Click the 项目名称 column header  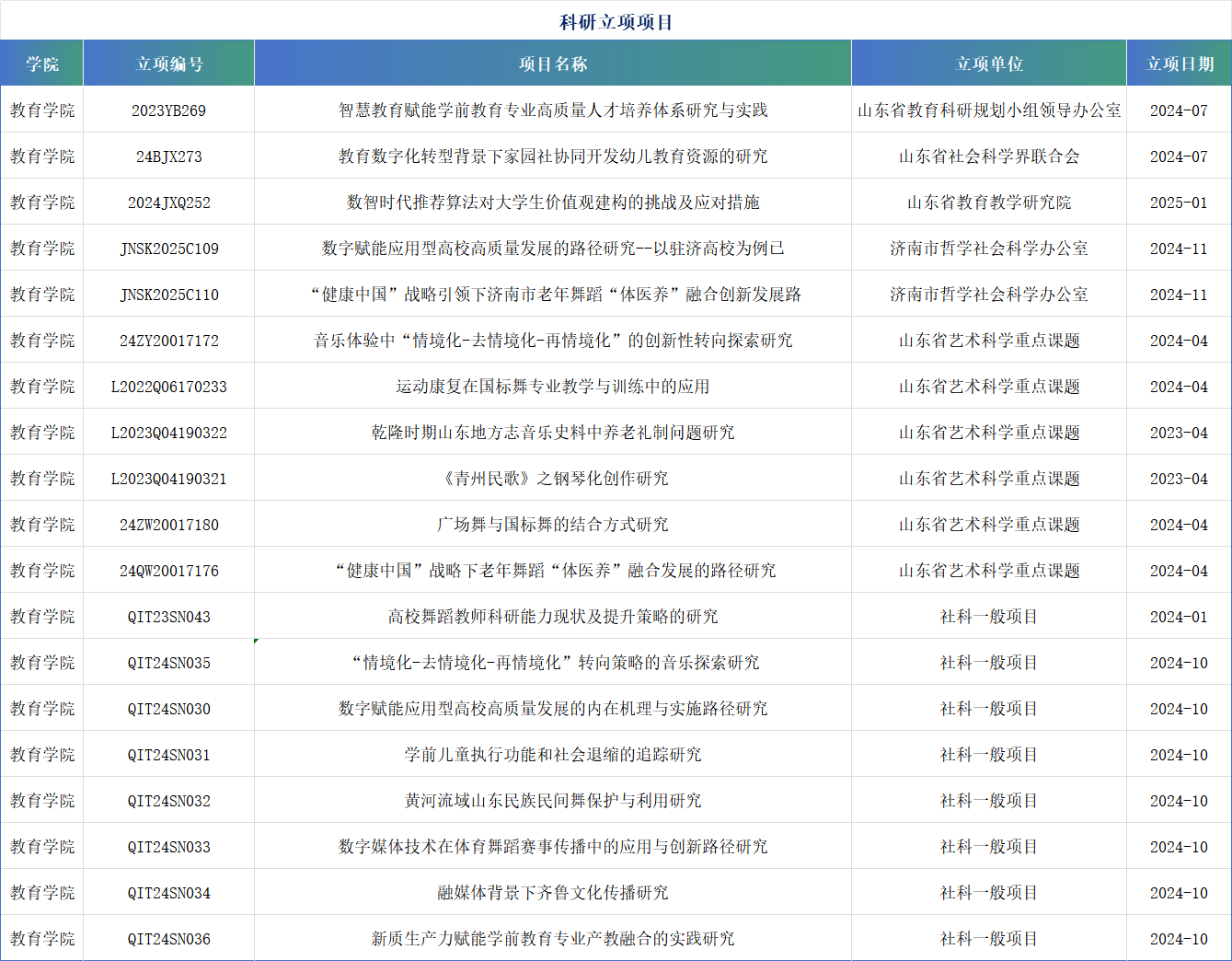(553, 64)
